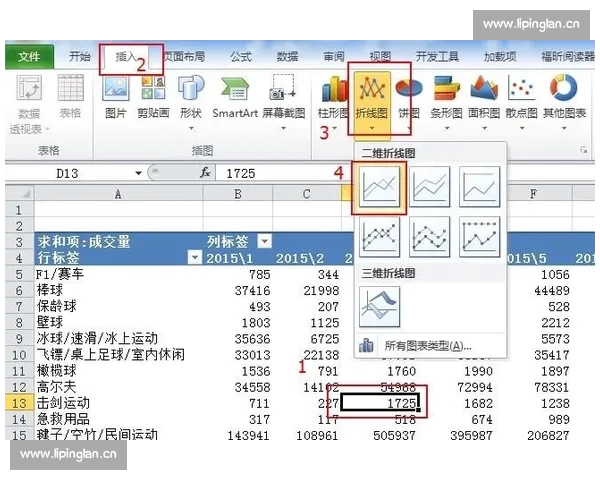The width and height of the screenshot is (600, 480).
Task: Open the 开发工具 ribbon tab
Action: 437,57
